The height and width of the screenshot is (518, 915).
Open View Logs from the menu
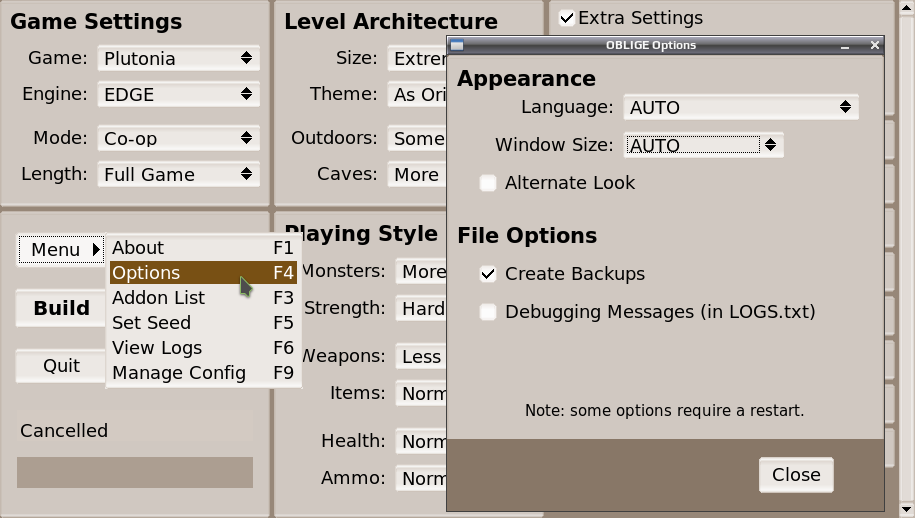click(x=203, y=348)
